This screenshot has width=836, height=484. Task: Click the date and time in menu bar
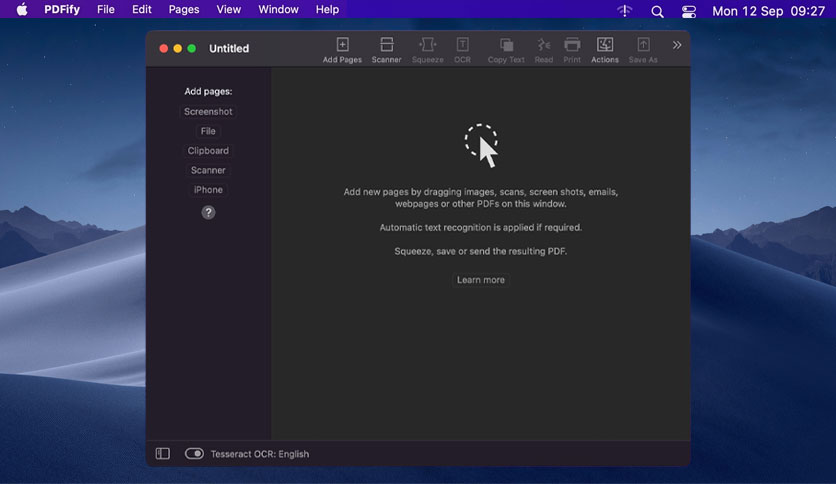pos(768,11)
